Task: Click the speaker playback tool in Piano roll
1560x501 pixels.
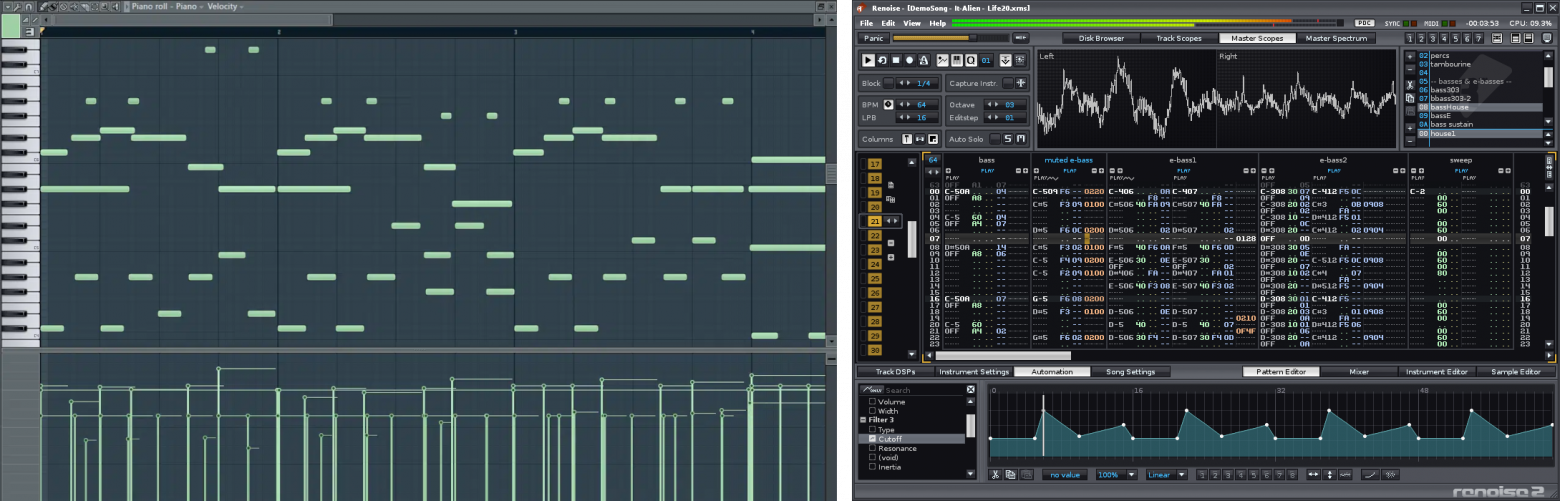Action: 115,7
